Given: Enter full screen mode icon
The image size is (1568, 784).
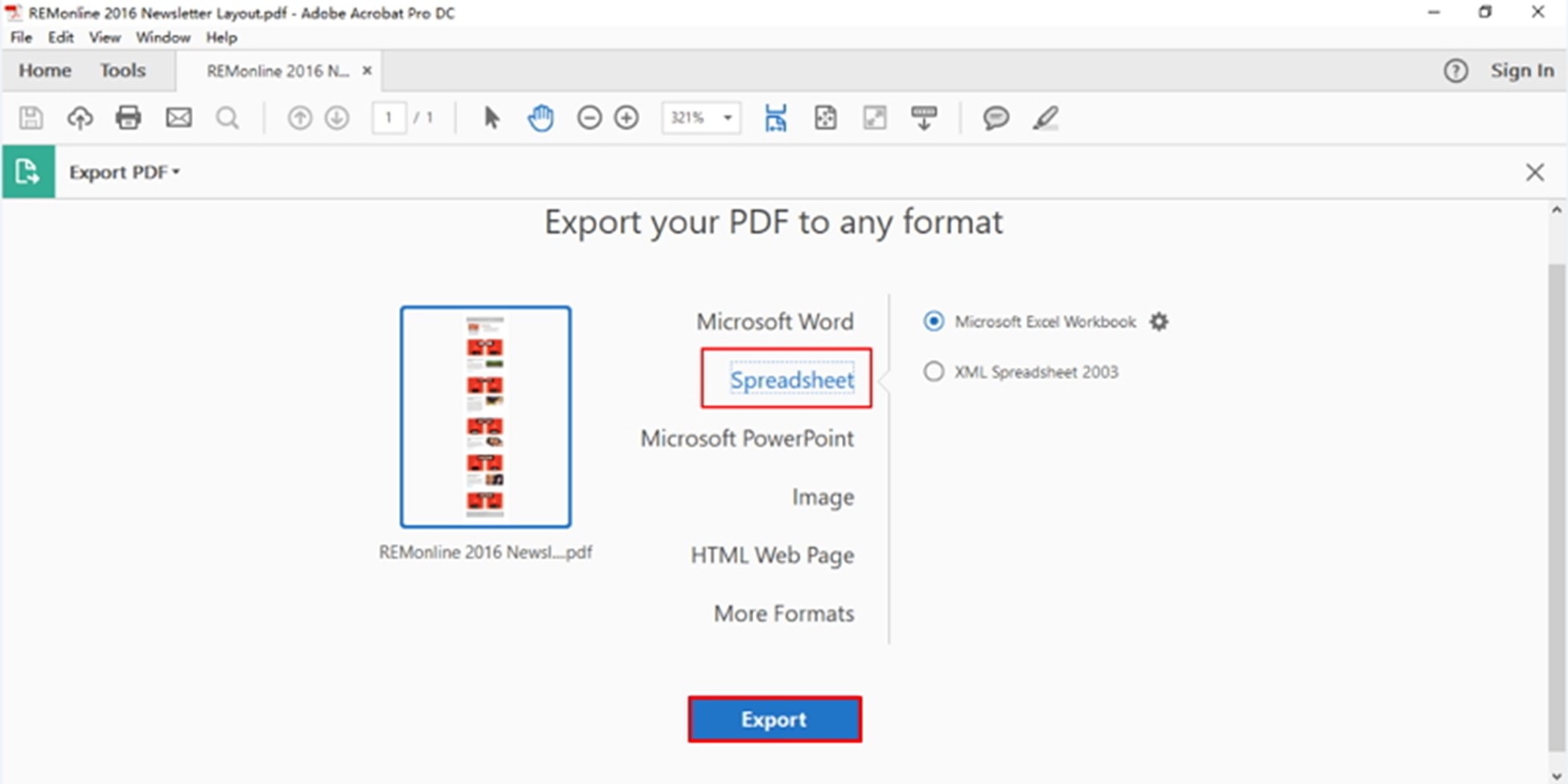Looking at the screenshot, I should 874,118.
